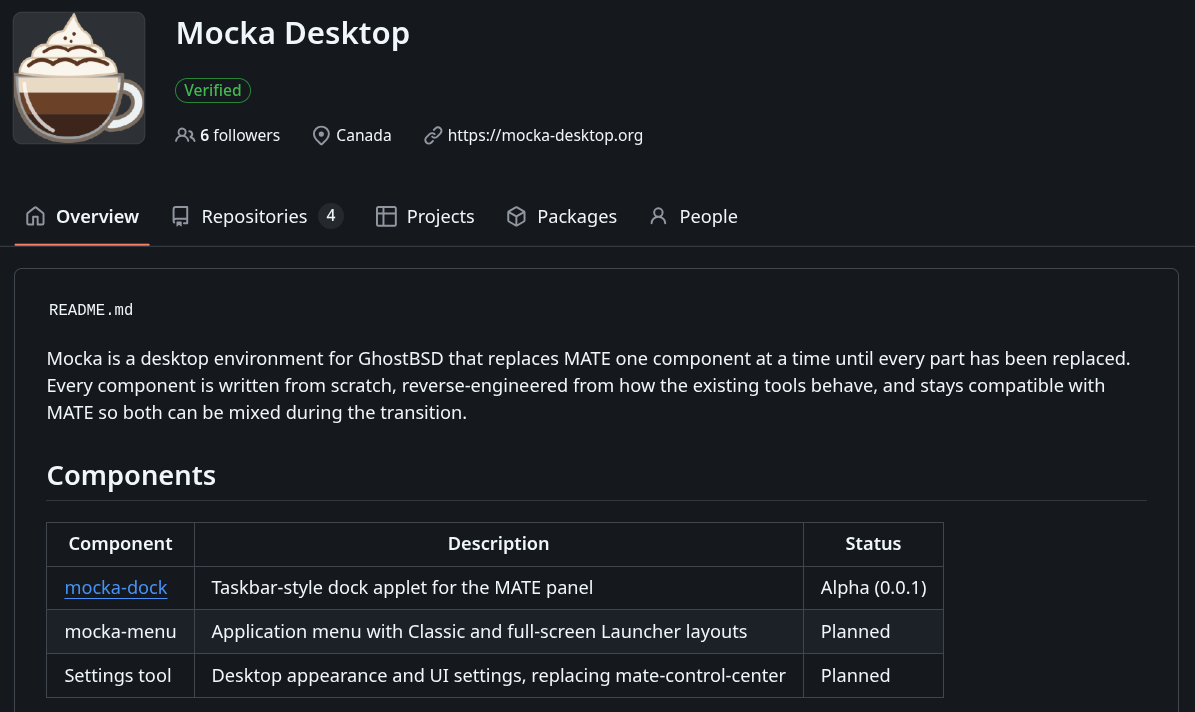Image resolution: width=1195 pixels, height=712 pixels.
Task: Click the location pin icon
Action: click(321, 135)
